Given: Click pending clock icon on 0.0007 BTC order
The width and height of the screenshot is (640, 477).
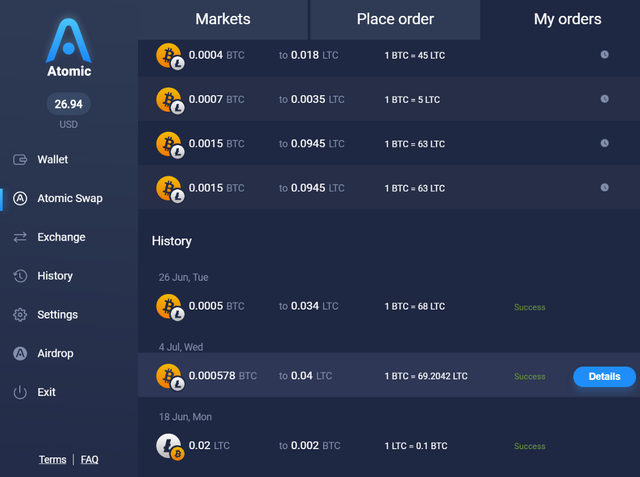Looking at the screenshot, I should tap(604, 99).
